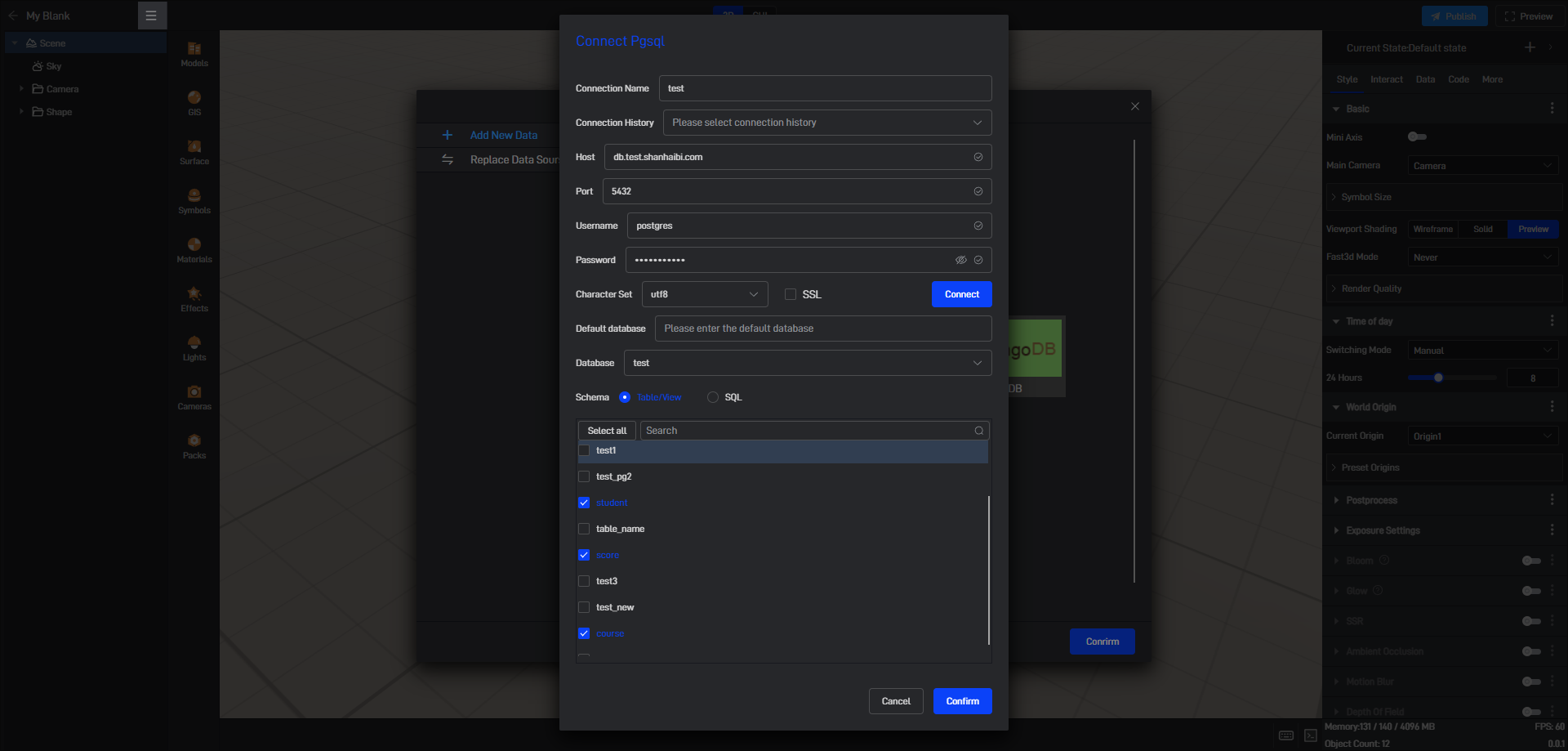Open the Effects asset category
Viewport: 1568px width, 751px height.
[x=194, y=299]
